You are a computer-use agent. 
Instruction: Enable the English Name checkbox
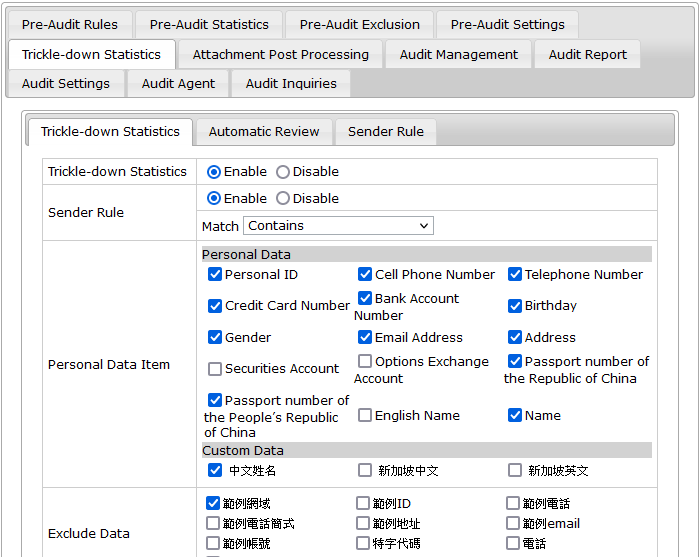[x=365, y=415]
